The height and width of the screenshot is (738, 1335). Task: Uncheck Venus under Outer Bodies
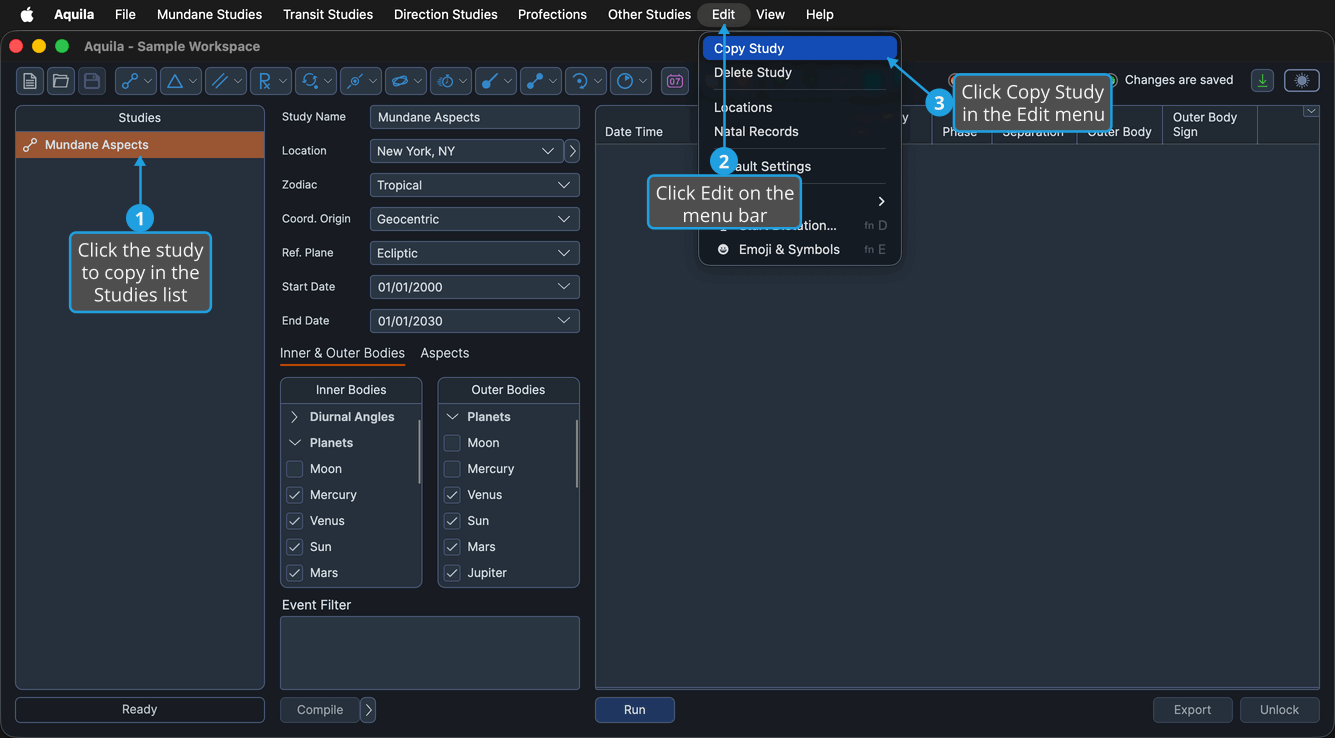452,495
